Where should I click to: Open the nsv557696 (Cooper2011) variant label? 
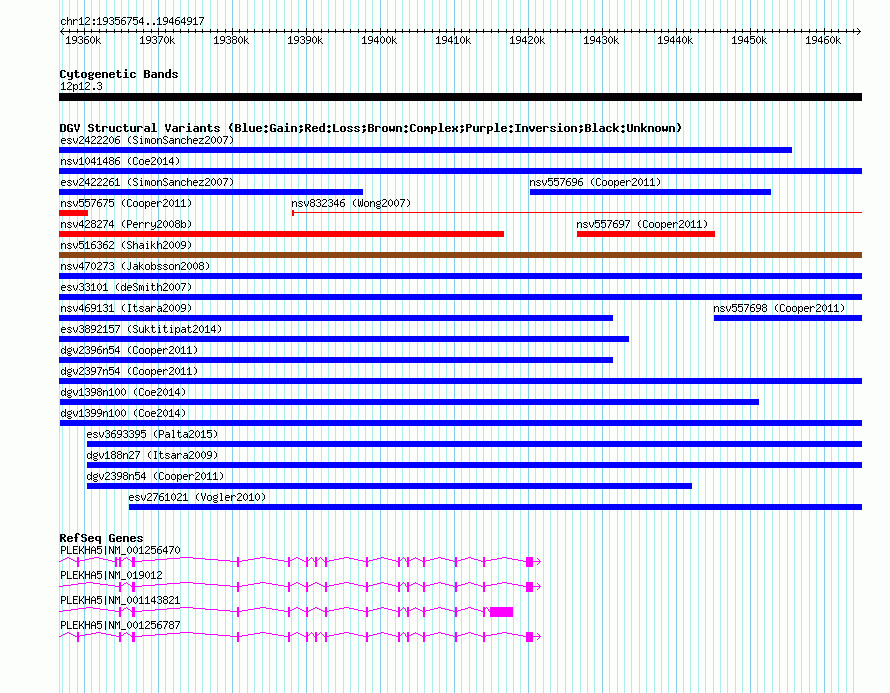click(x=595, y=182)
